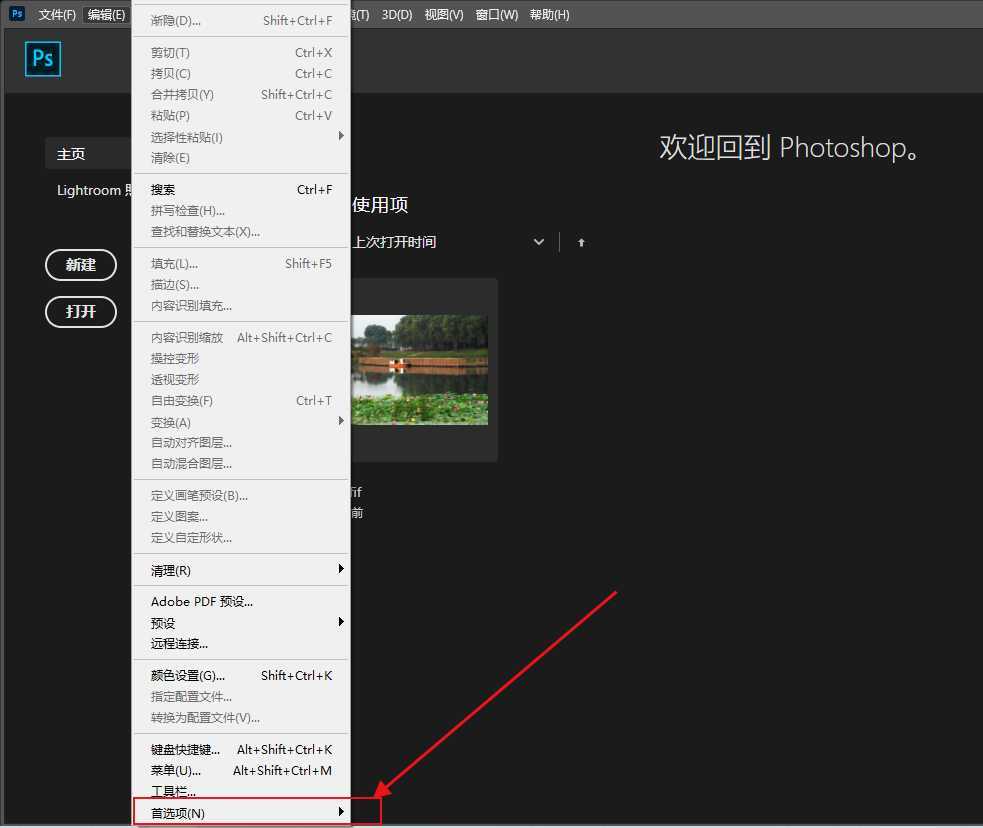Open the 文件 menu
This screenshot has width=983, height=828.
click(55, 14)
